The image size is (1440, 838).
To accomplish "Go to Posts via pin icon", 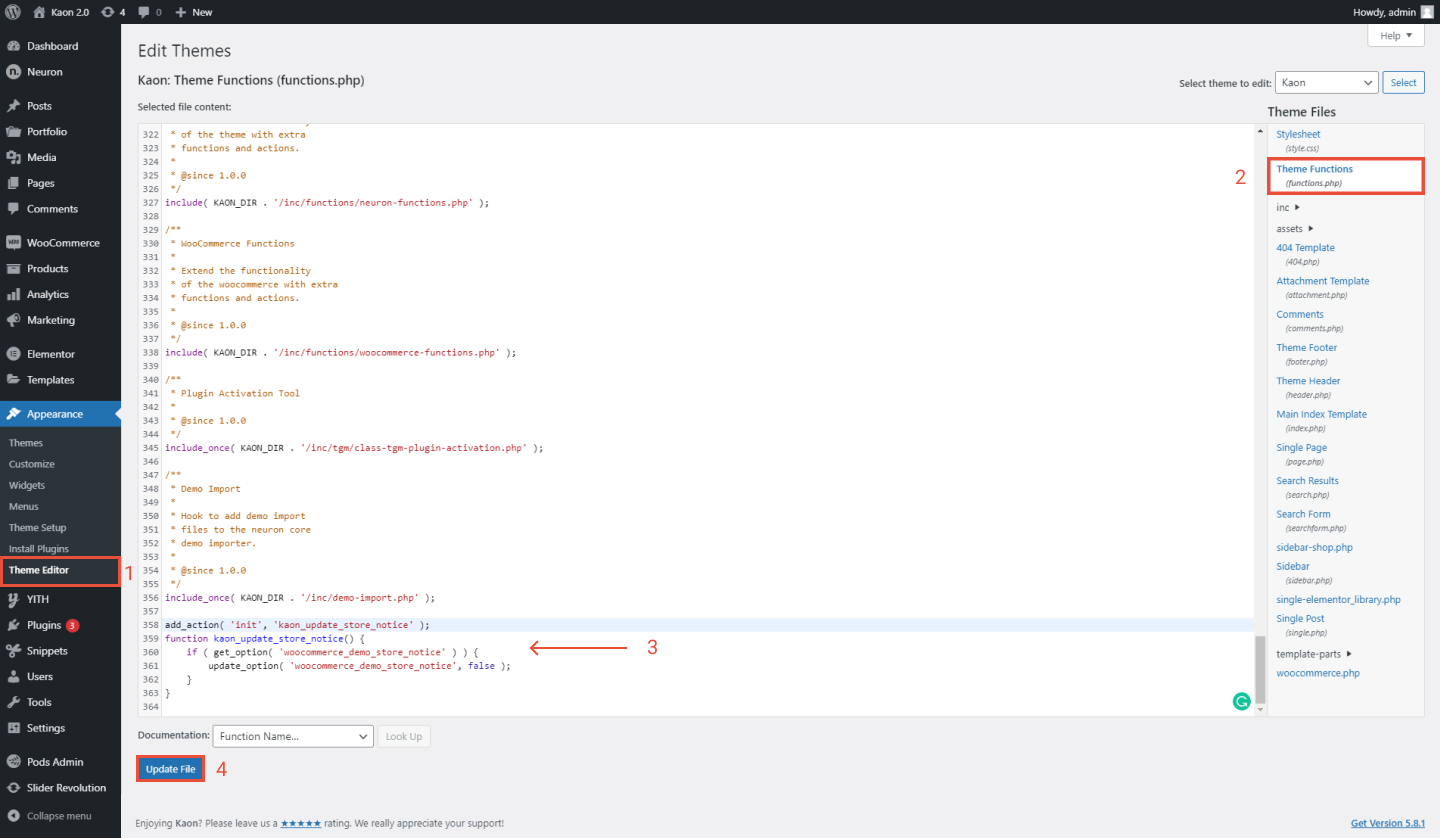I will (x=14, y=105).
